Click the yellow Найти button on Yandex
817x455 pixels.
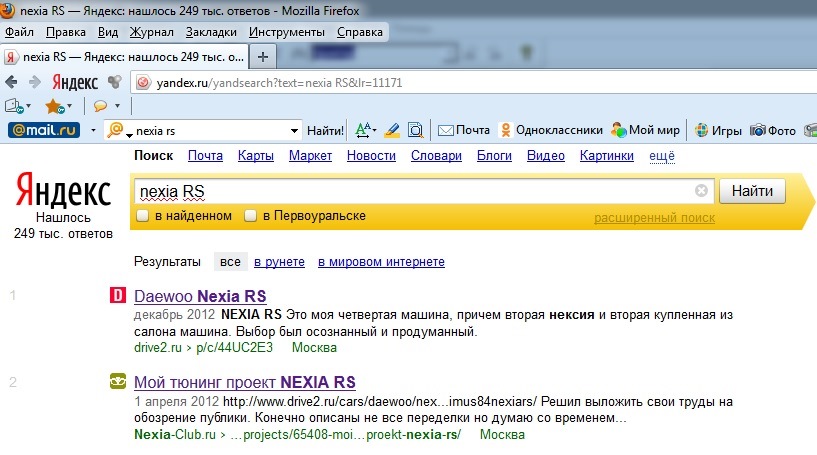[x=752, y=191]
